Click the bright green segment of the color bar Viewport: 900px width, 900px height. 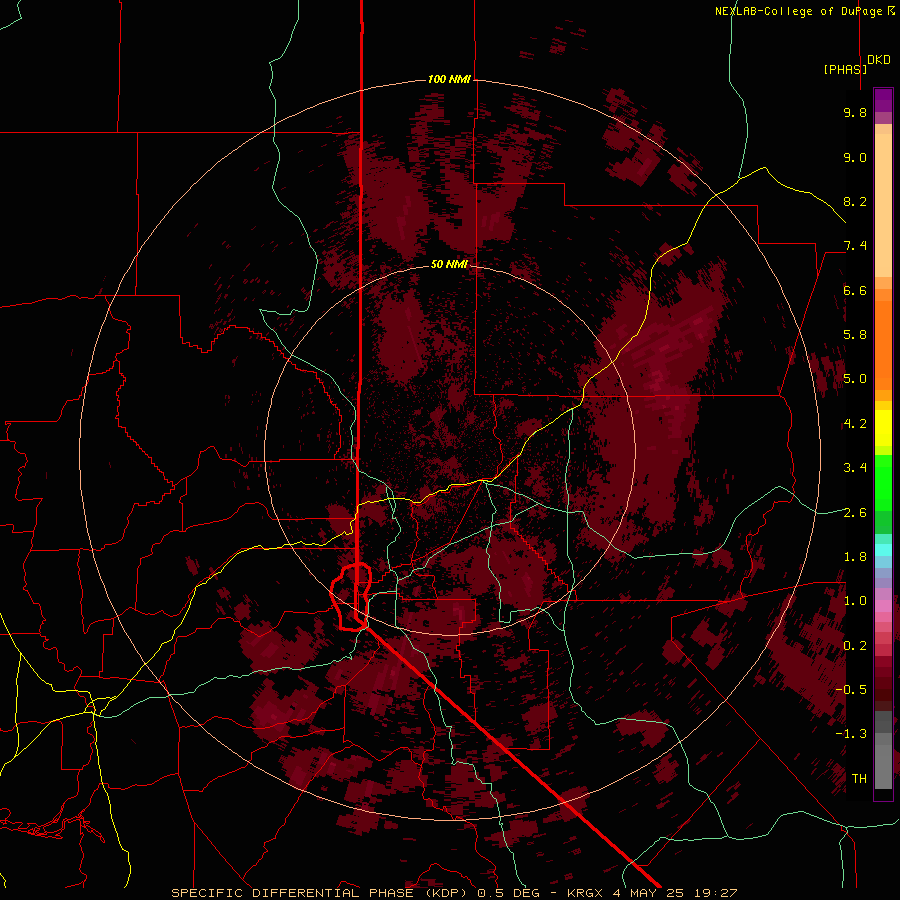click(883, 483)
